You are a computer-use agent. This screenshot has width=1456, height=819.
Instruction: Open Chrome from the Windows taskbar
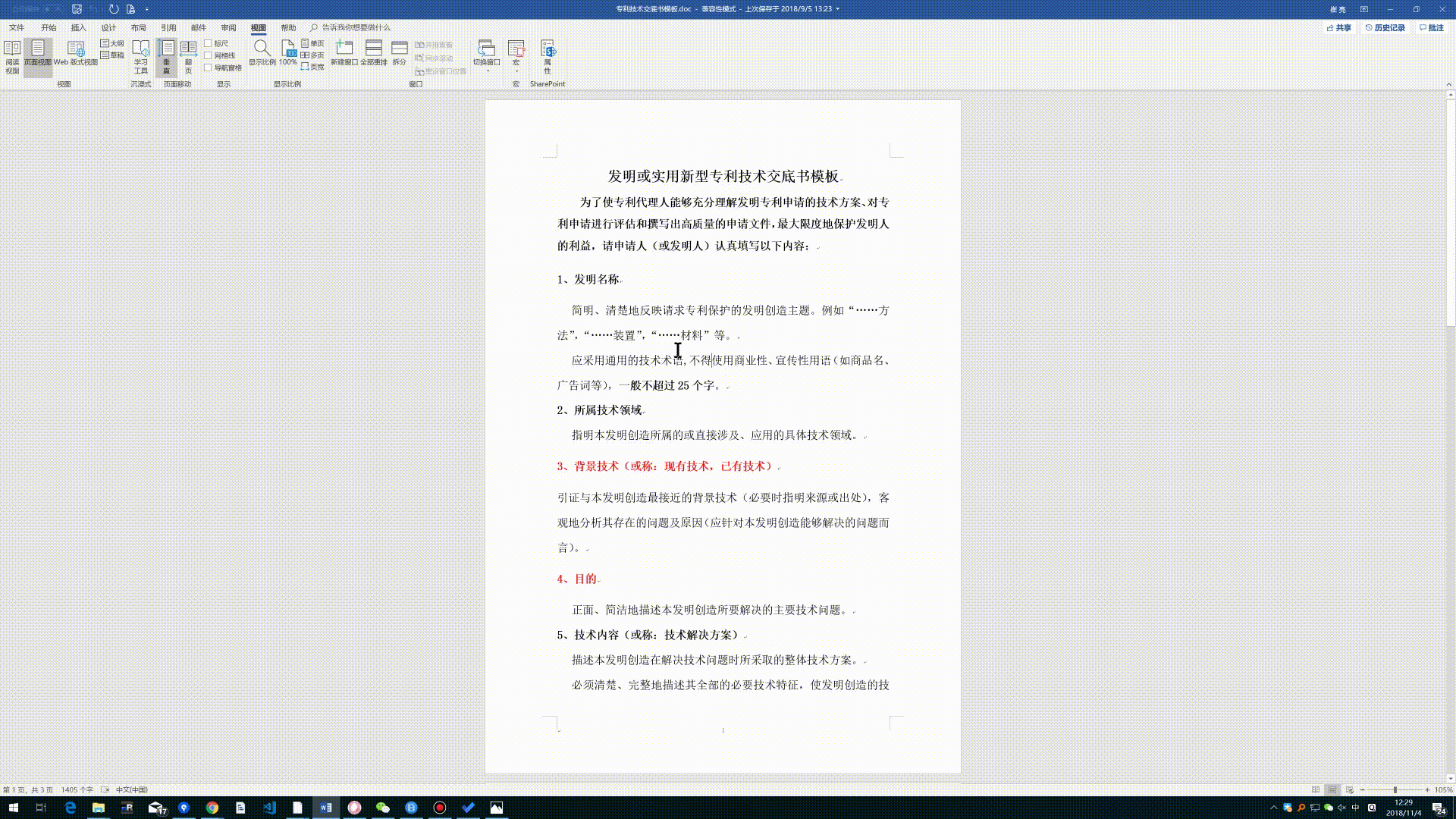(x=212, y=808)
